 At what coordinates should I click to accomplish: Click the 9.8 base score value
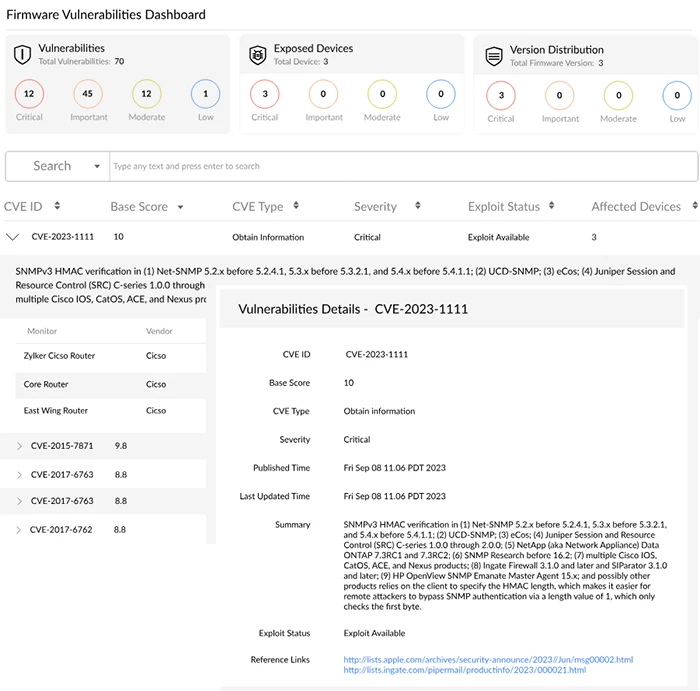pyautogui.click(x=121, y=445)
